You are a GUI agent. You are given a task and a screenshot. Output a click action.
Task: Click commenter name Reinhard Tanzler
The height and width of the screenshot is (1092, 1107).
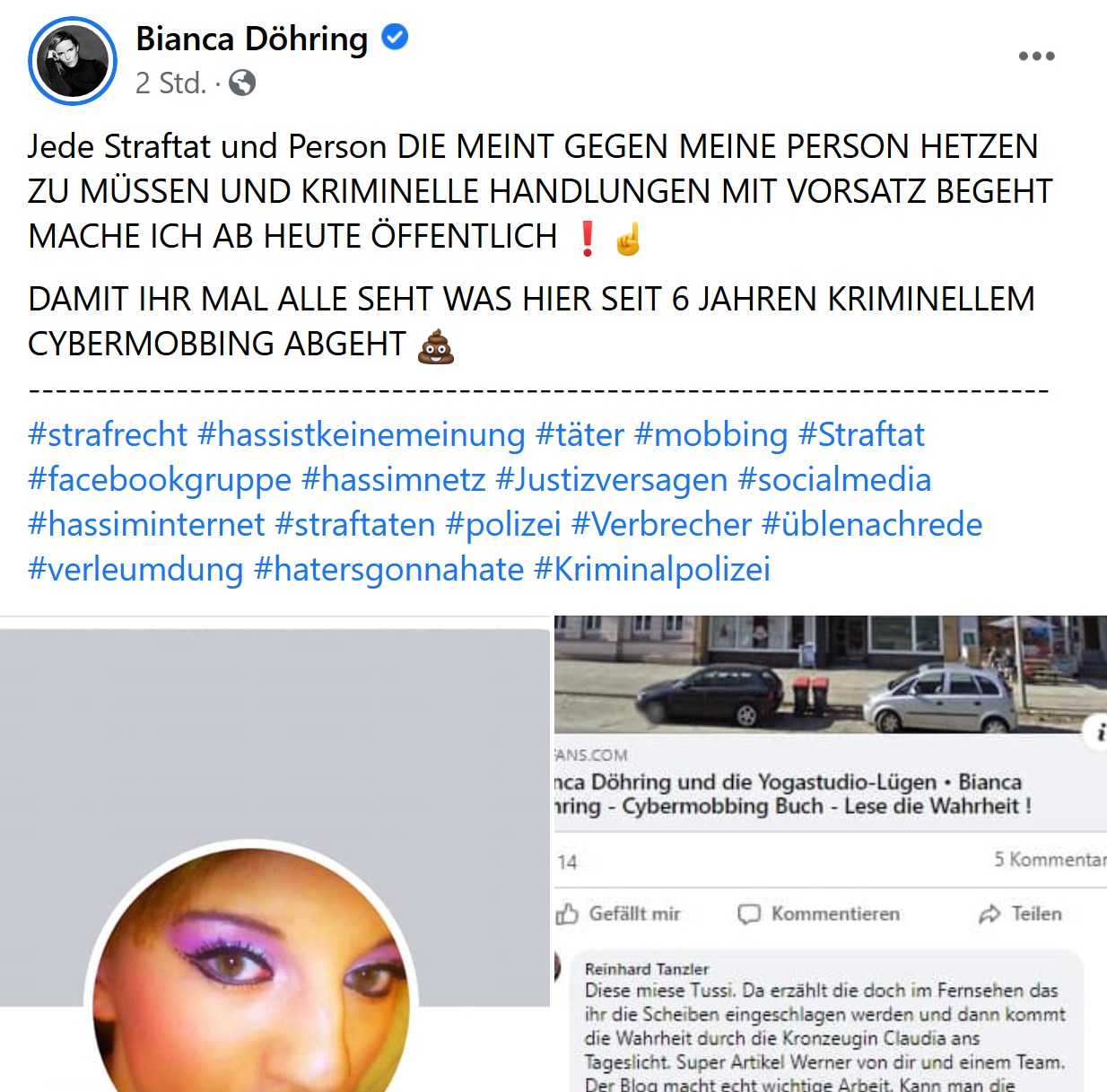click(x=647, y=969)
